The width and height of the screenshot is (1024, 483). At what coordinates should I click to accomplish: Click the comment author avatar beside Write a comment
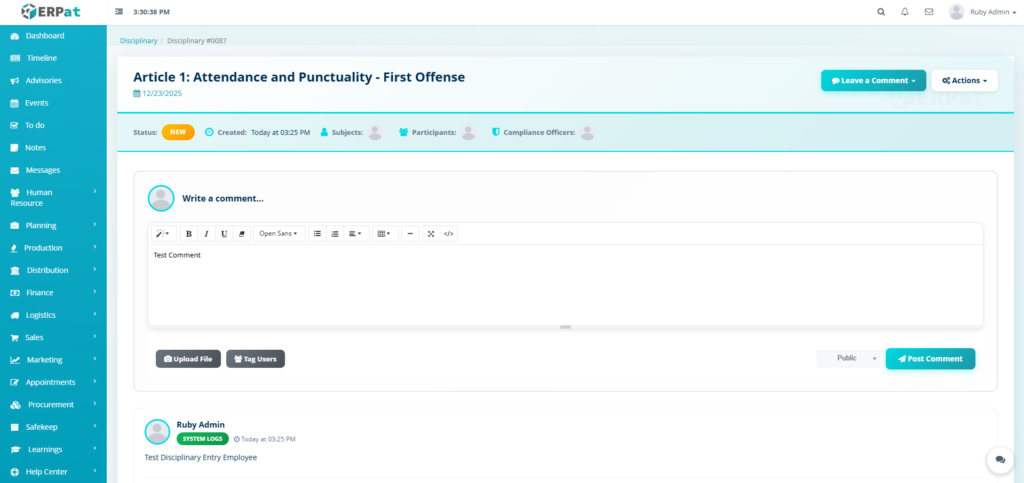161,198
